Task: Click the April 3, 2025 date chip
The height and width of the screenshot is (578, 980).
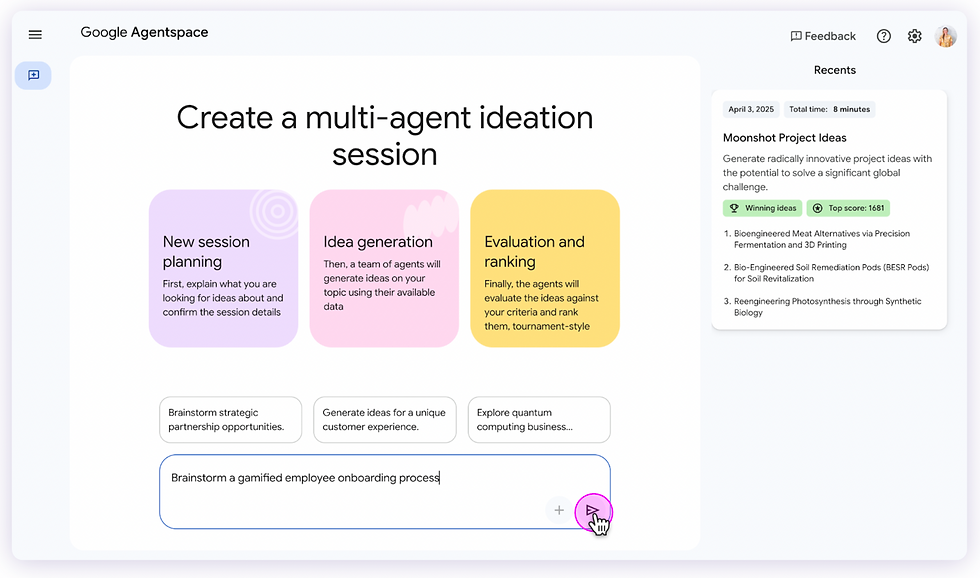Action: point(751,109)
